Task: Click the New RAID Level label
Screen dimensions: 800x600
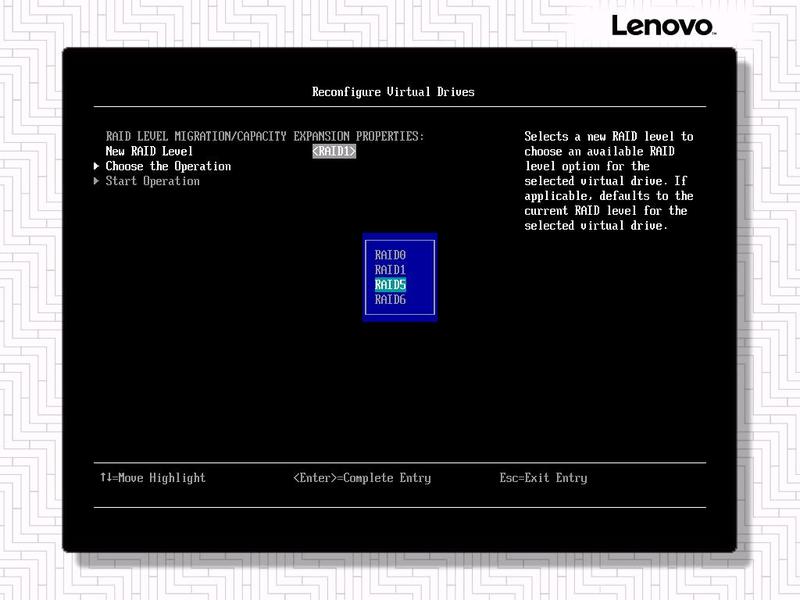Action: tap(149, 151)
